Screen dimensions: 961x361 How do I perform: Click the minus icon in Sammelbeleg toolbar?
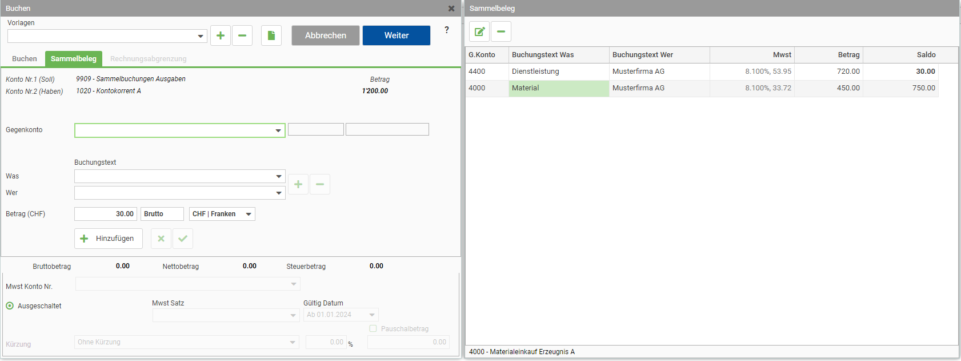coord(501,31)
